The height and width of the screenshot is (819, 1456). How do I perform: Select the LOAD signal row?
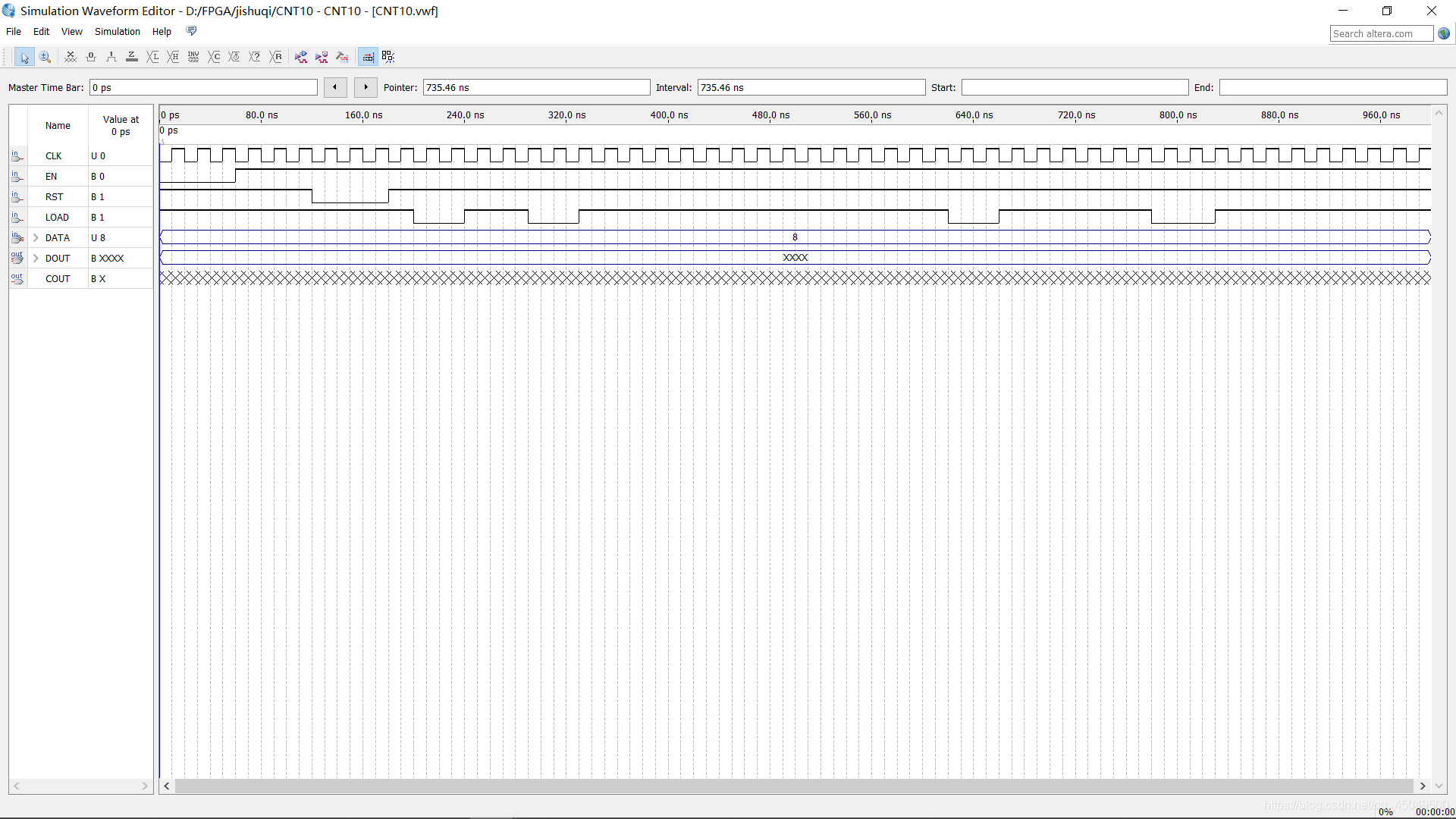click(81, 218)
